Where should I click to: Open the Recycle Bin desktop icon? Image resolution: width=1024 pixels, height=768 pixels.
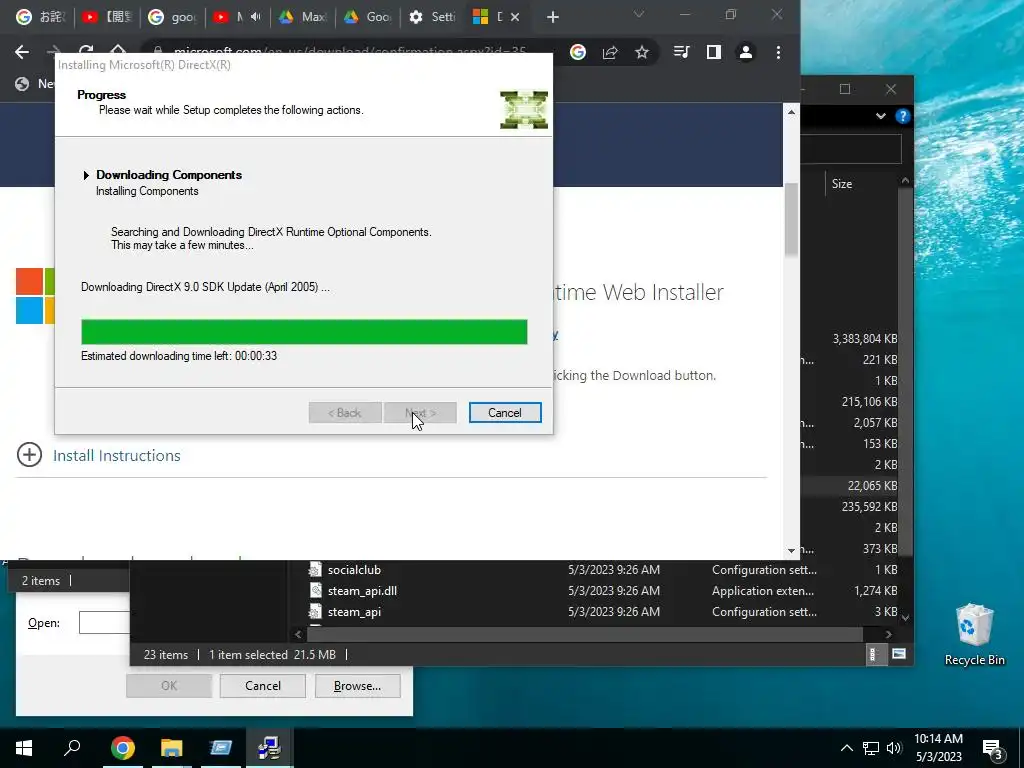pos(974,634)
